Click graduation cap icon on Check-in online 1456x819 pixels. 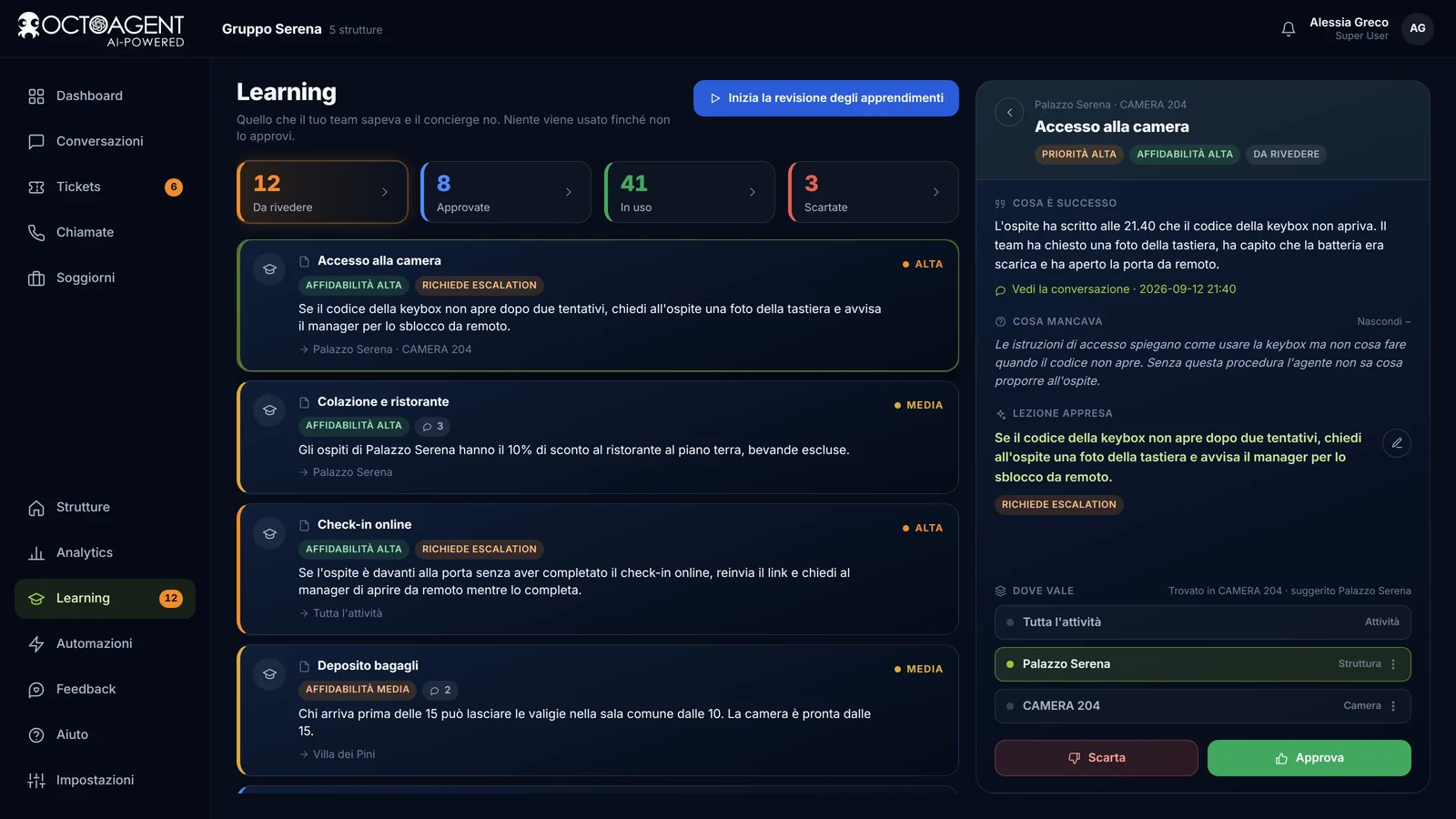click(x=269, y=533)
